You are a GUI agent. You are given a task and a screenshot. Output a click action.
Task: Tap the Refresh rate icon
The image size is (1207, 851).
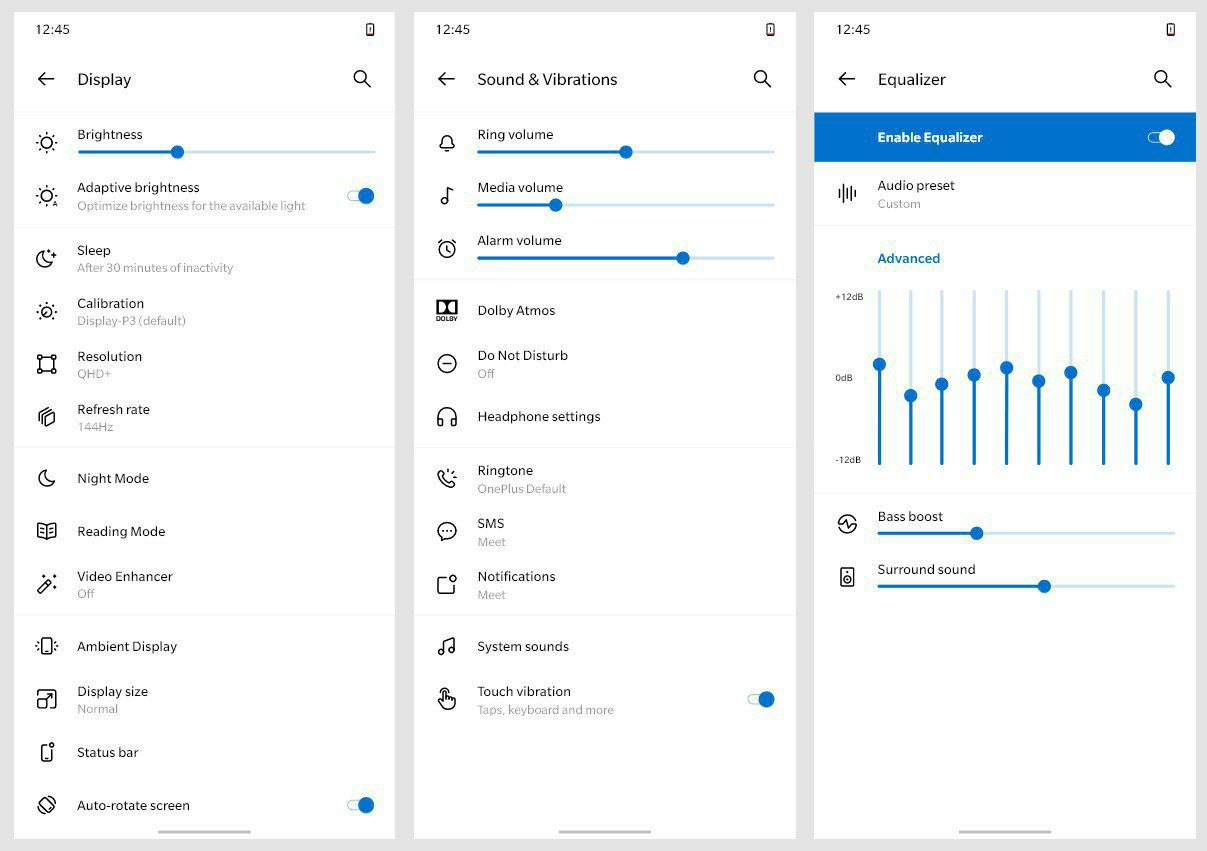click(x=46, y=417)
